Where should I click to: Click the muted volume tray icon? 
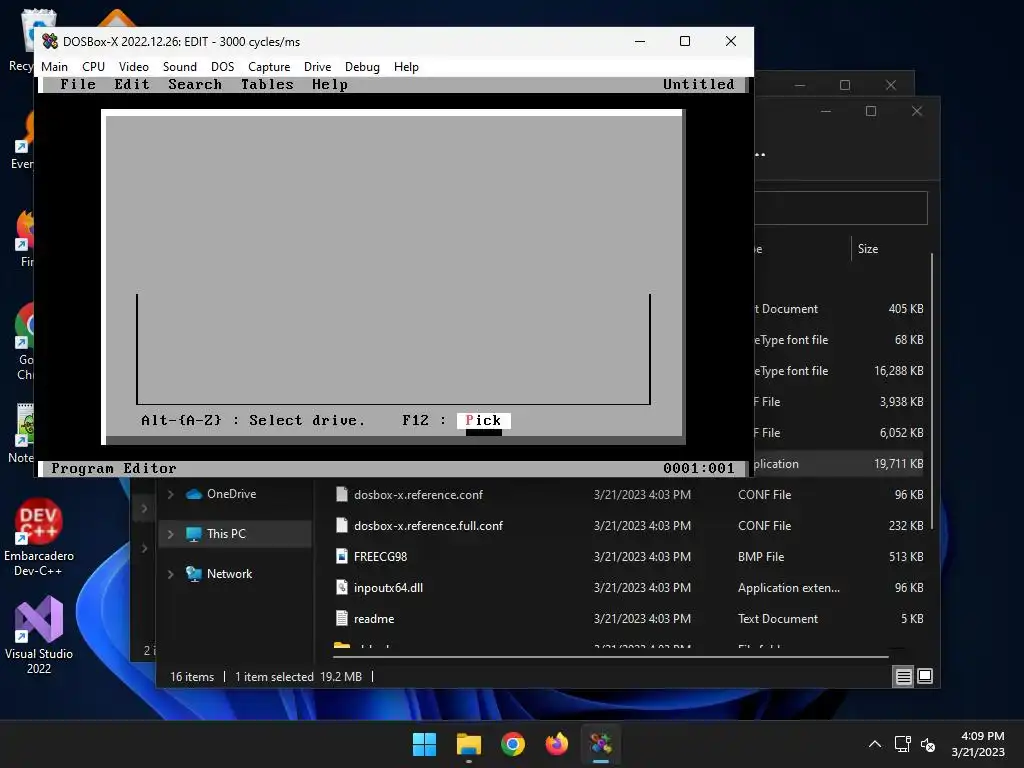[x=927, y=744]
